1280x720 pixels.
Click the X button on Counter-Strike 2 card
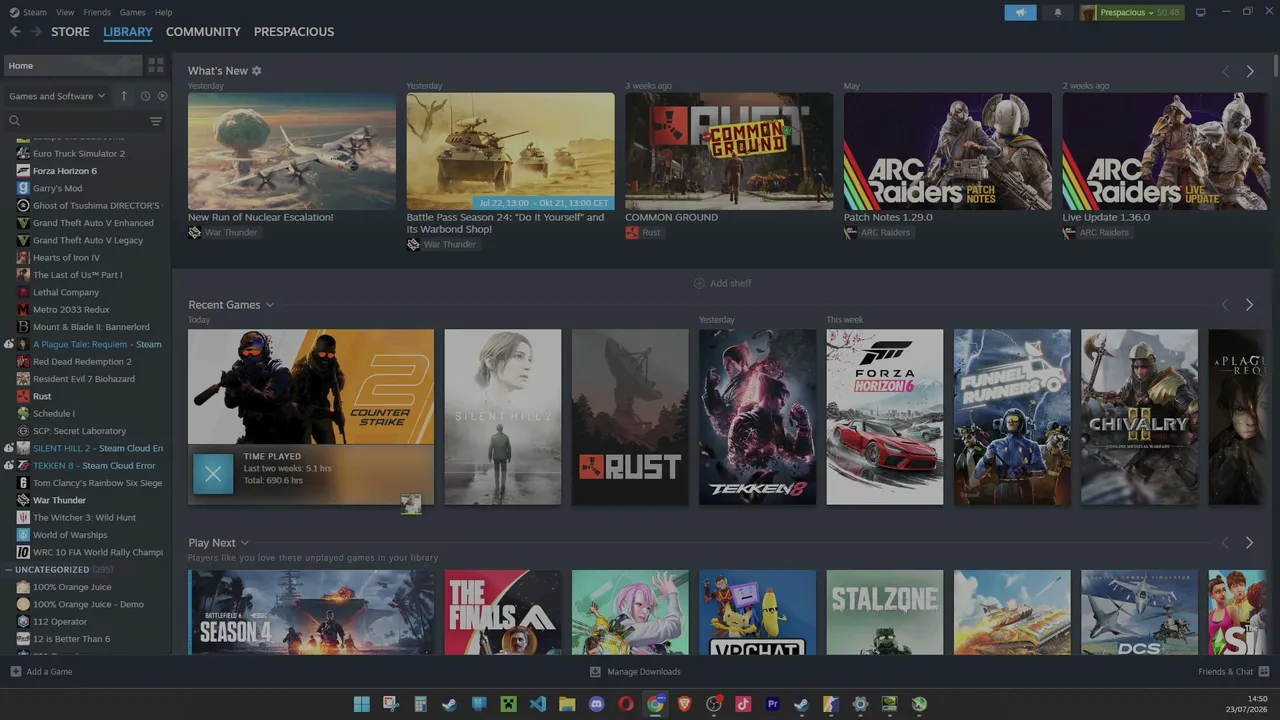point(213,474)
